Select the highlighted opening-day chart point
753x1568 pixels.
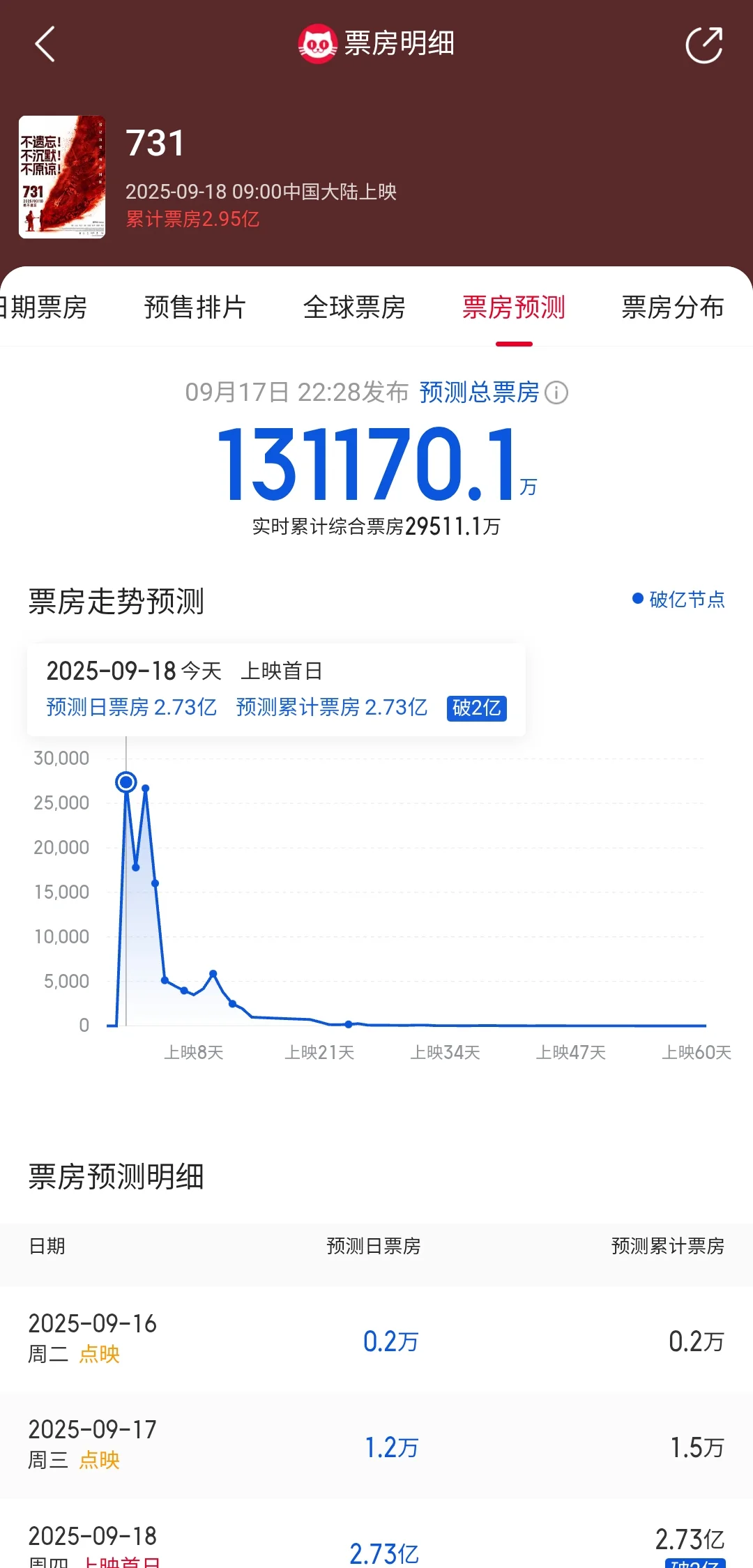(x=126, y=782)
